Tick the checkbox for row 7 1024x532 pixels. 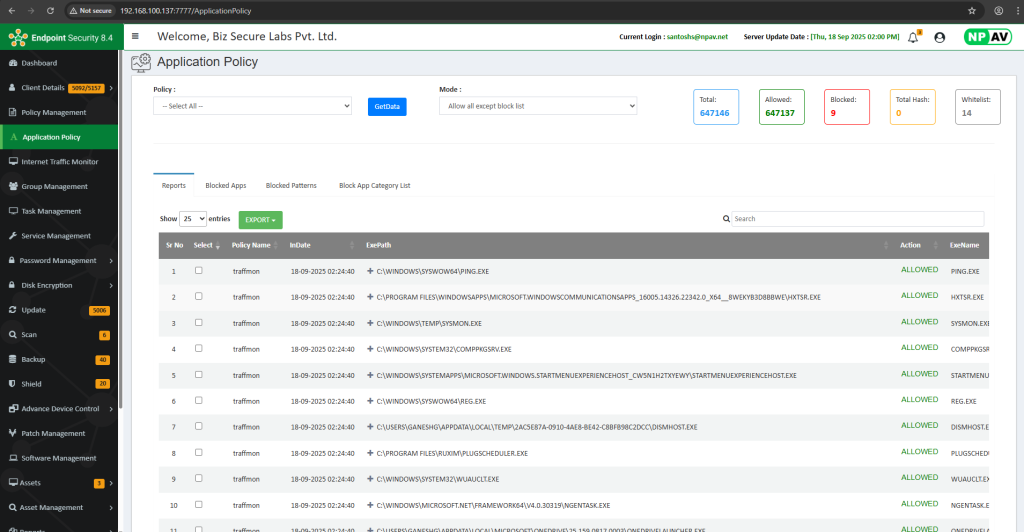(x=199, y=427)
